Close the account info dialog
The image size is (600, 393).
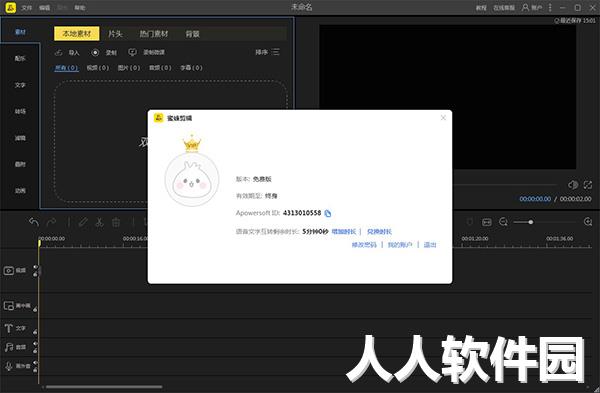[x=443, y=117]
